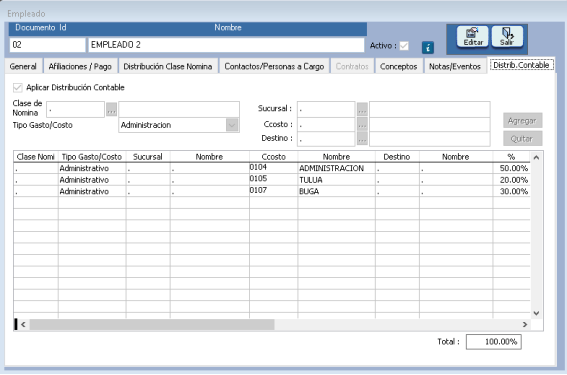
Task: Open the Notas/Eventos tab
Action: tap(455, 67)
